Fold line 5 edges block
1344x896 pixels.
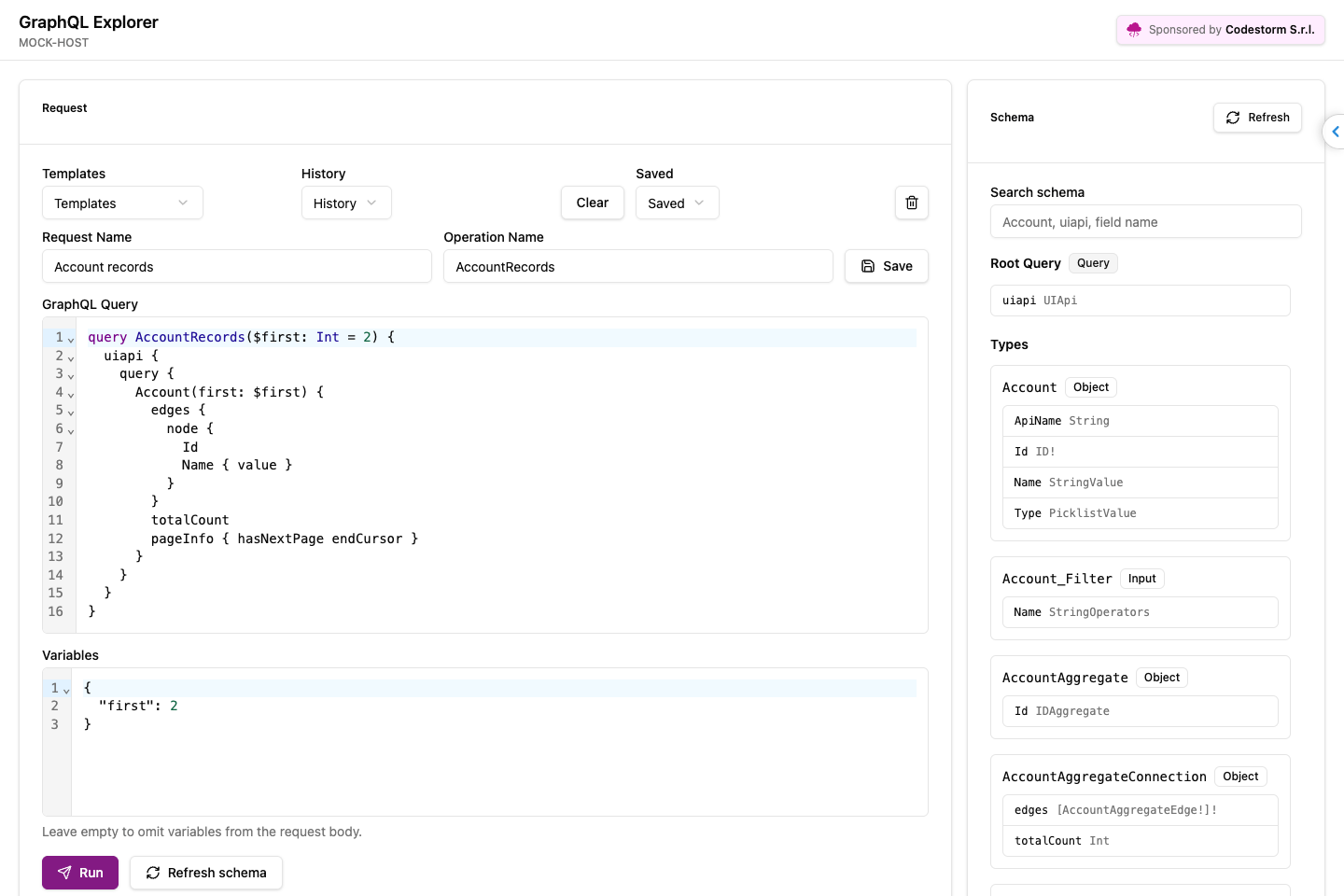coord(71,413)
